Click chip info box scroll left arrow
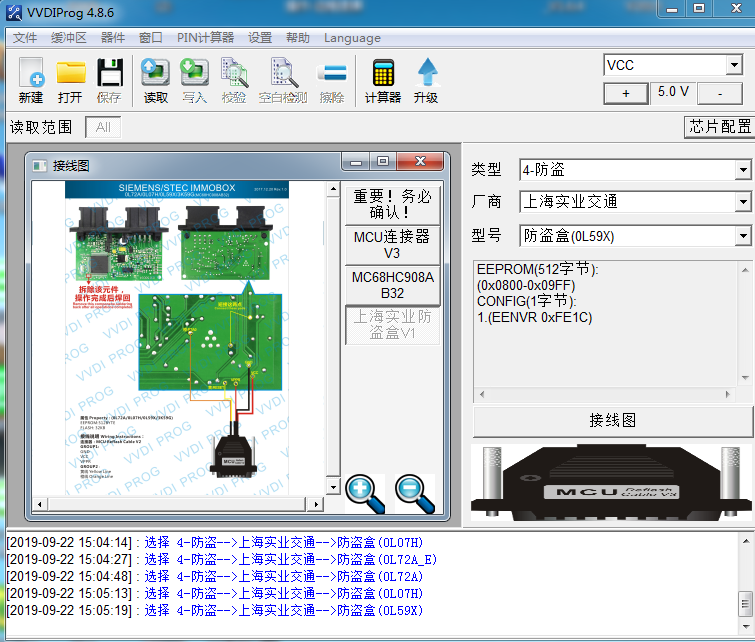 (x=482, y=394)
